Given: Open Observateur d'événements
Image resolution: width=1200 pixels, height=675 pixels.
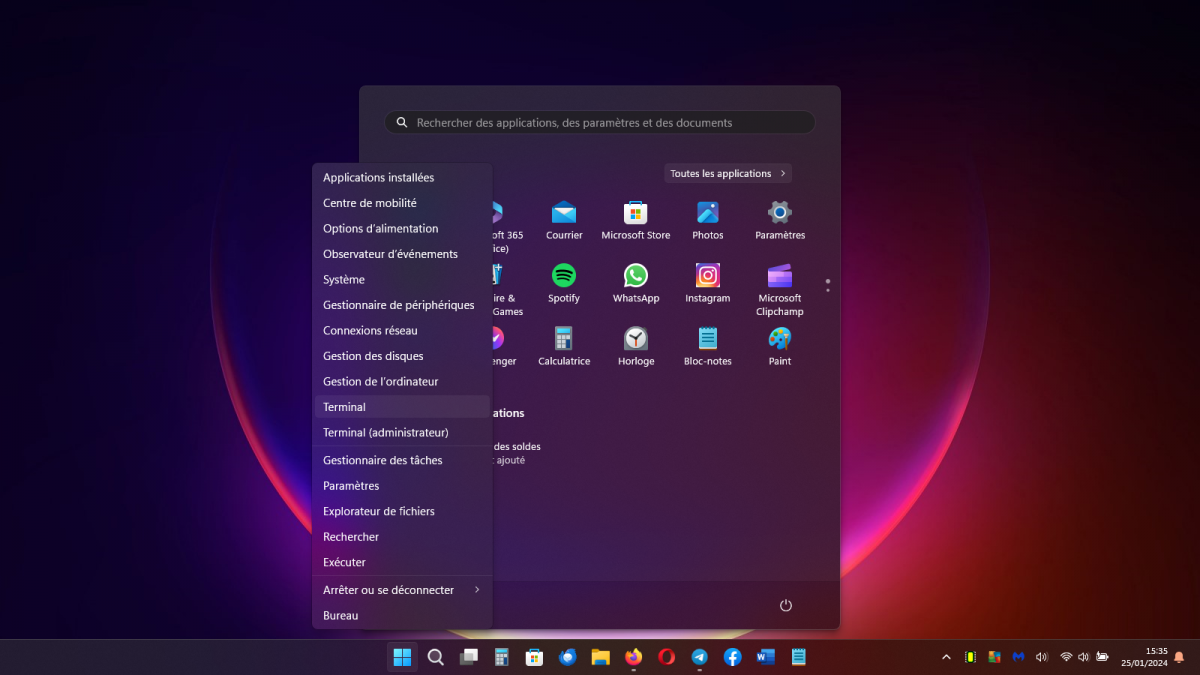Looking at the screenshot, I should point(402,254).
